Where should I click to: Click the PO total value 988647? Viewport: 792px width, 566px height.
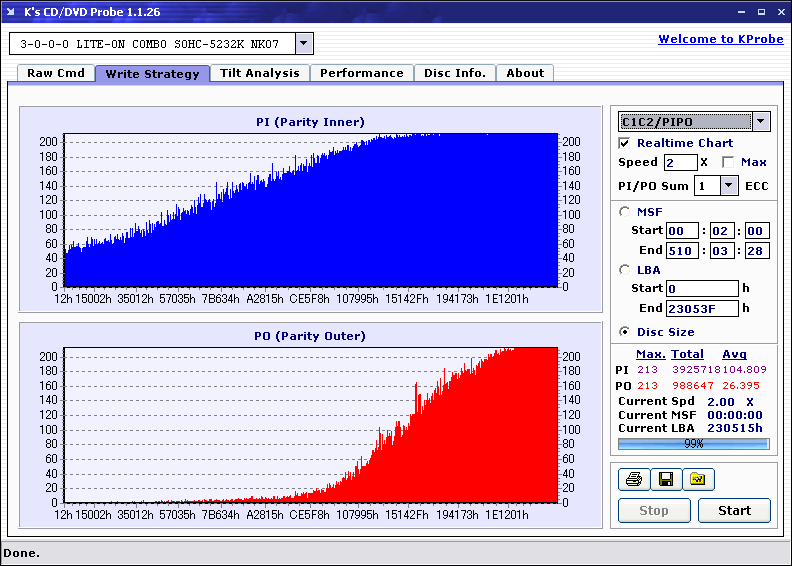692,386
